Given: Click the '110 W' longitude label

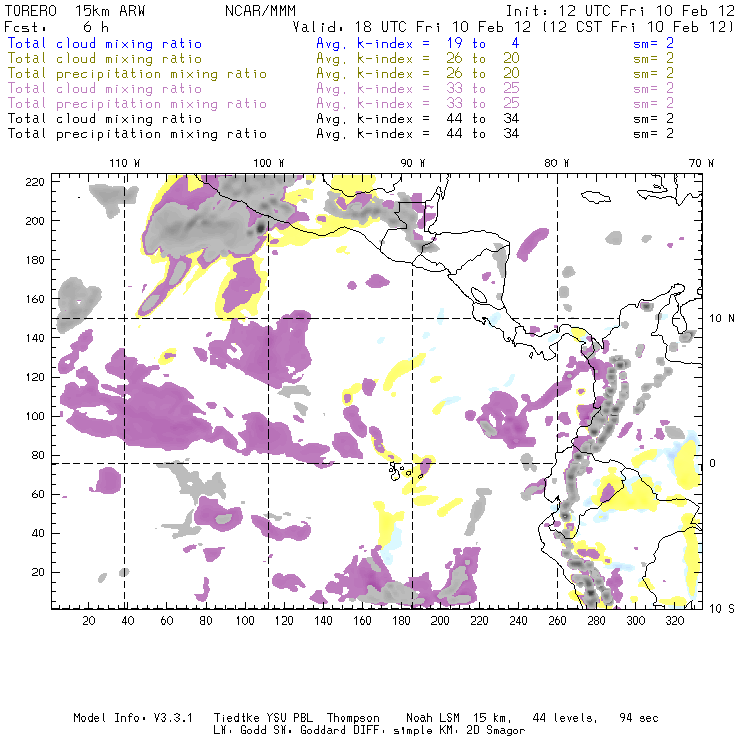Looking at the screenshot, I should pyautogui.click(x=125, y=163).
